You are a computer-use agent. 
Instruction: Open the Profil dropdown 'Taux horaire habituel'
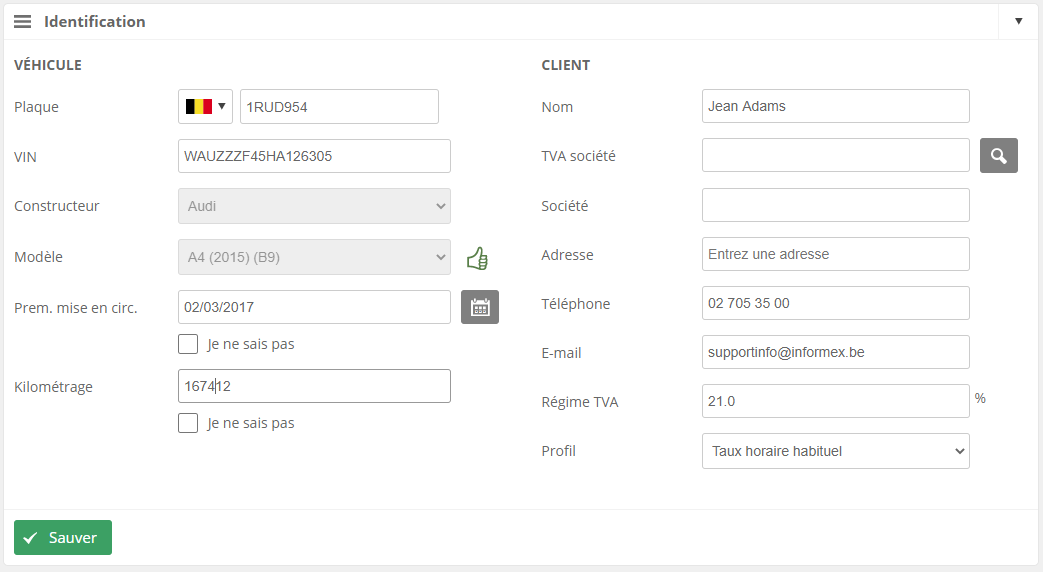pyautogui.click(x=835, y=451)
